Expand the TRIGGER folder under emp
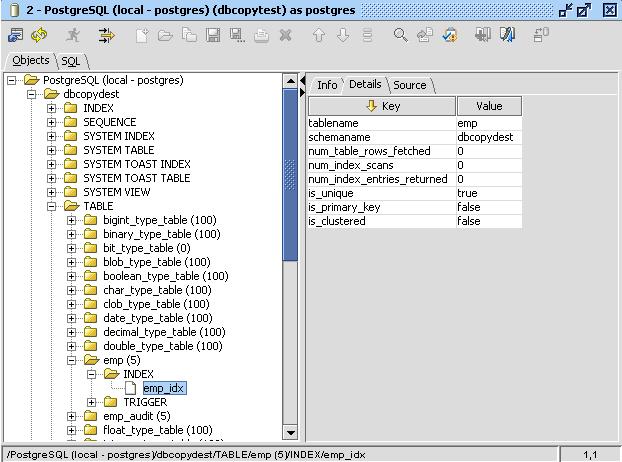This screenshot has height=462, width=622. coord(92,402)
